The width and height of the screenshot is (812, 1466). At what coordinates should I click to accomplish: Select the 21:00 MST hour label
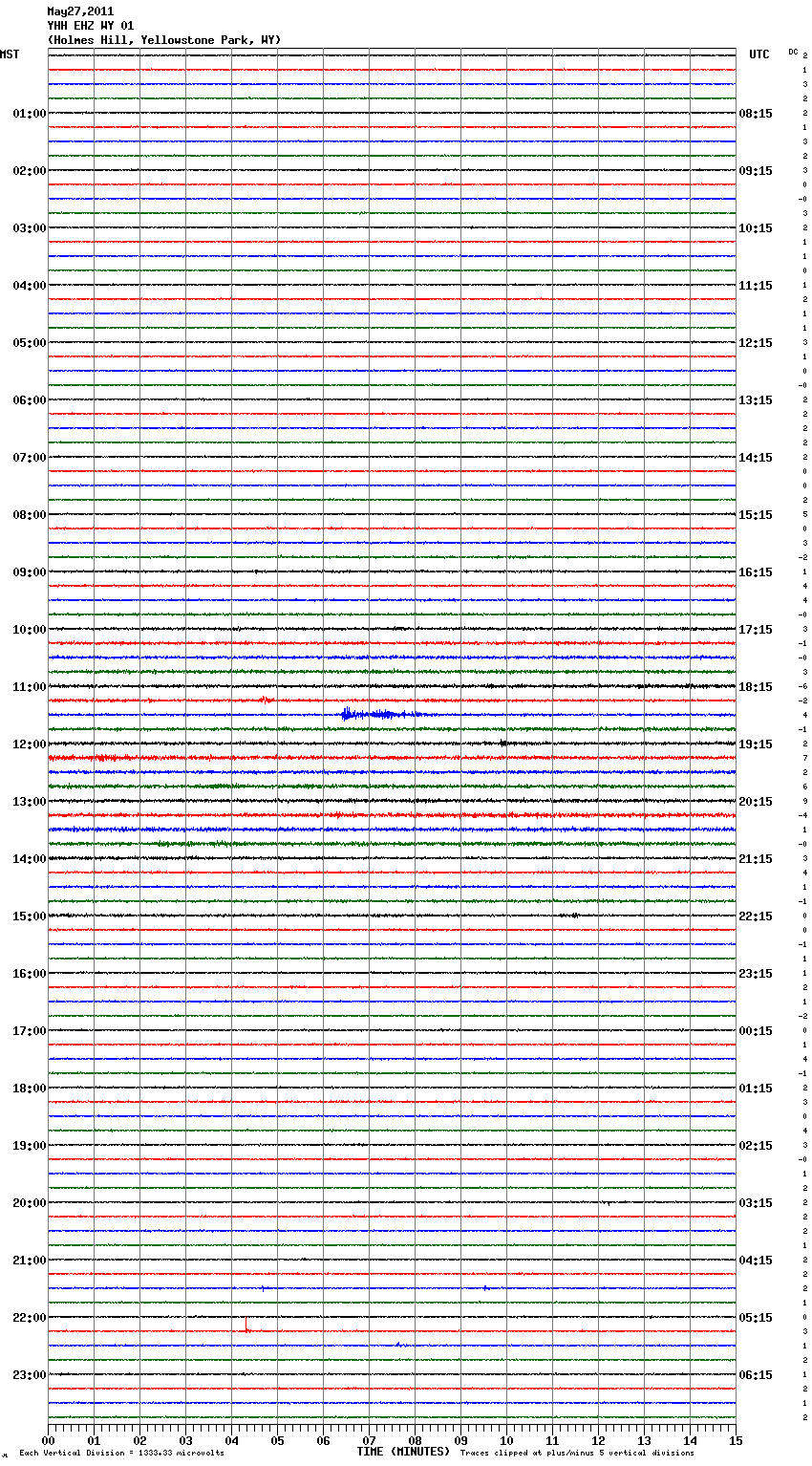pyautogui.click(x=29, y=1261)
